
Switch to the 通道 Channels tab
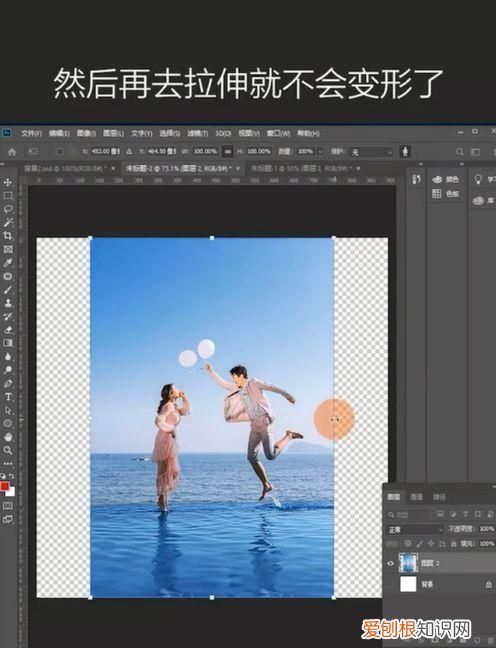(x=416, y=497)
